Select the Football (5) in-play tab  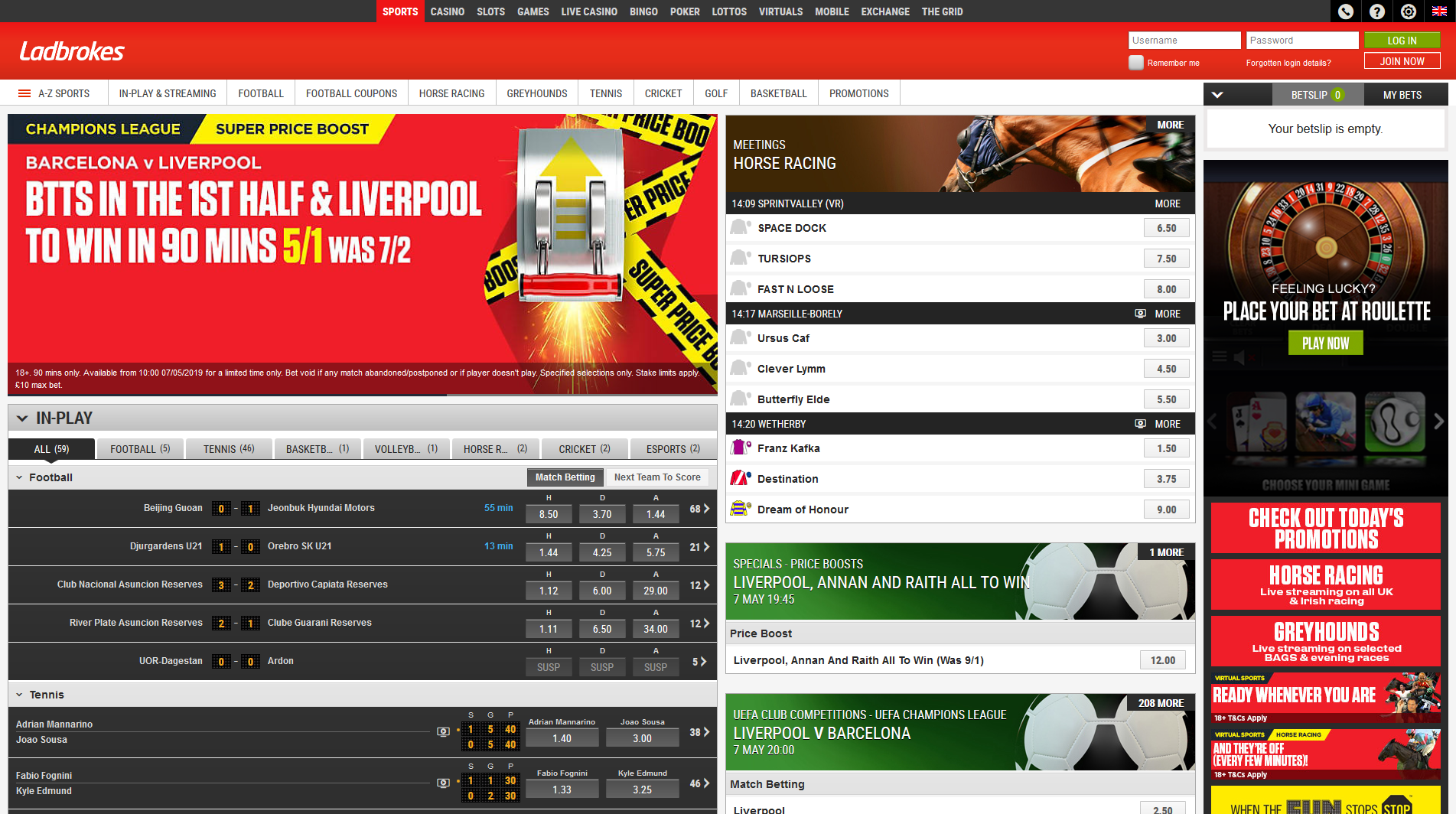[140, 449]
